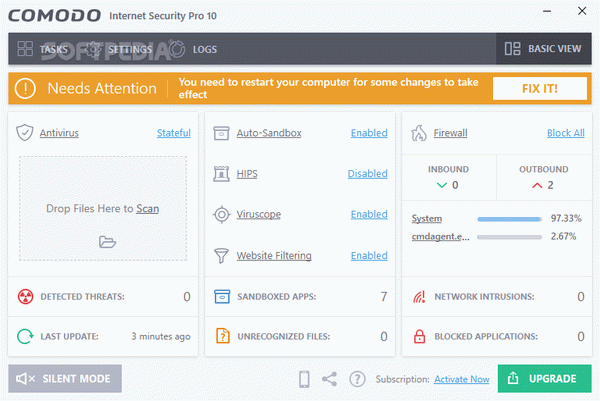Viewport: 600px width, 401px height.
Task: Click the muted speaker icon in Silent Mode
Action: click(x=26, y=379)
